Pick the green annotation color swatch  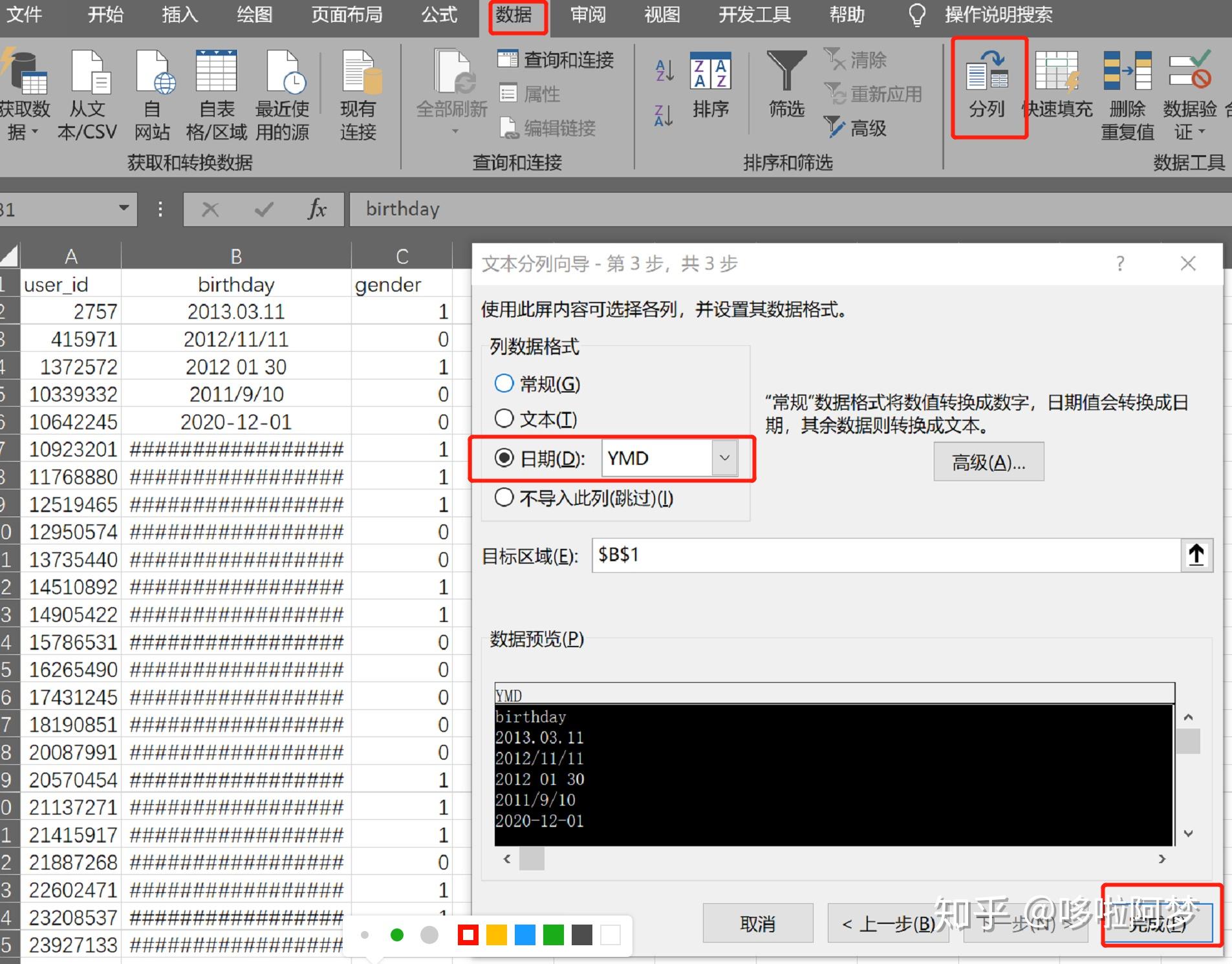[553, 935]
